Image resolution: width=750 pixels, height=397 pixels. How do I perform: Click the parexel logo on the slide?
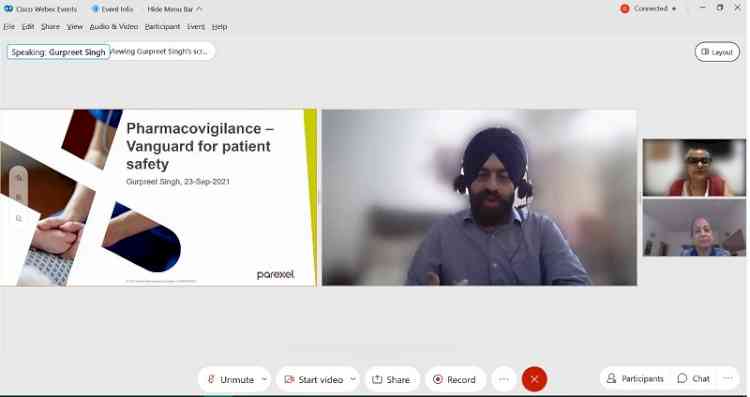[276, 275]
